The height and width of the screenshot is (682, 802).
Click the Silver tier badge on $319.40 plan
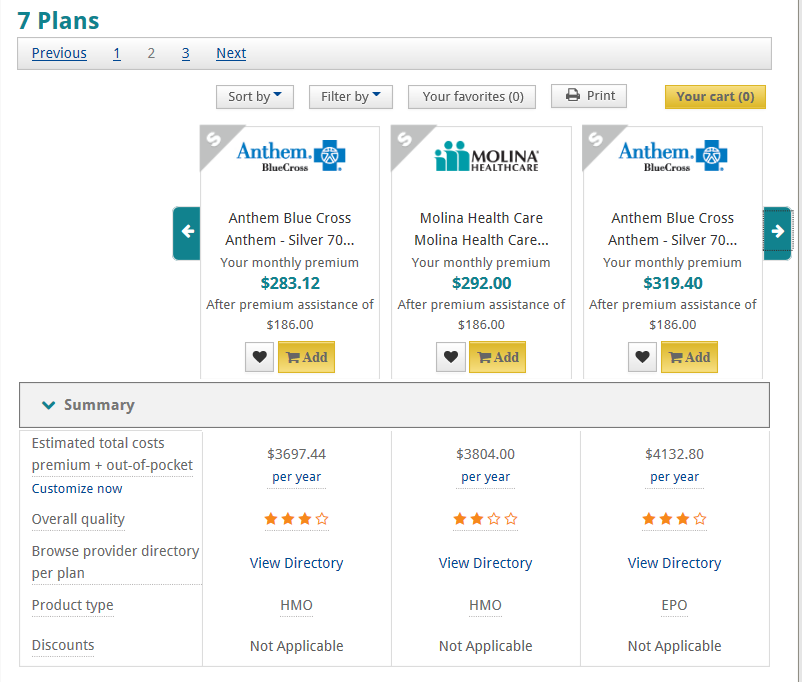pos(596,139)
